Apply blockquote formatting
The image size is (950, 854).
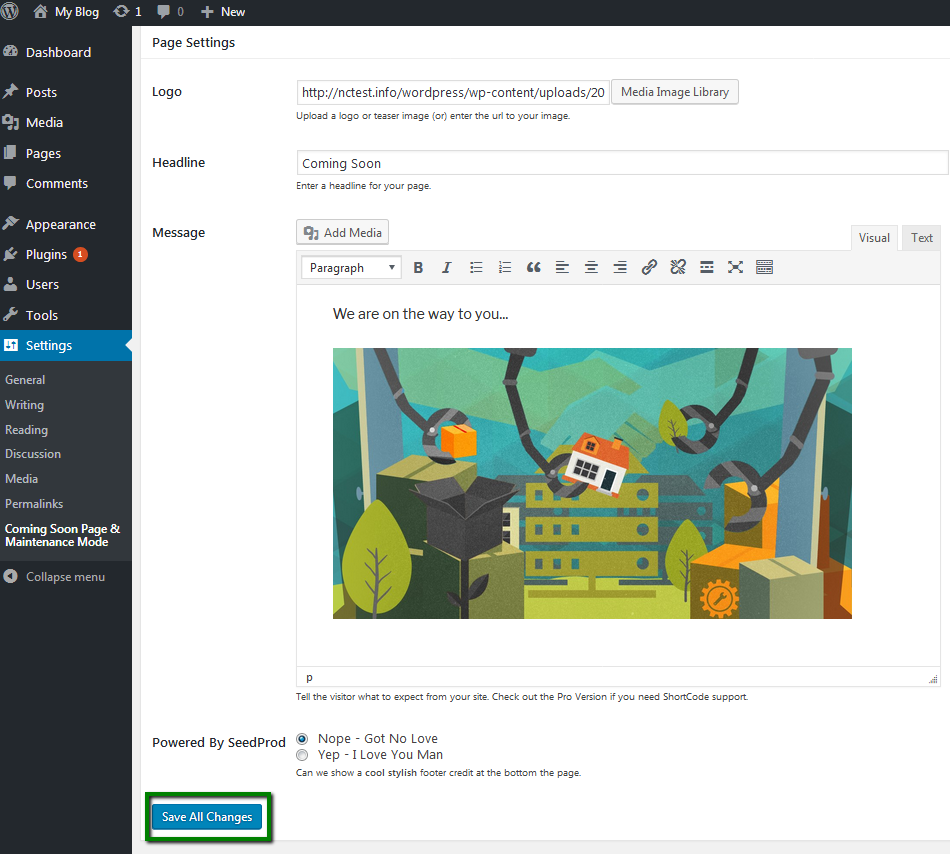533,268
